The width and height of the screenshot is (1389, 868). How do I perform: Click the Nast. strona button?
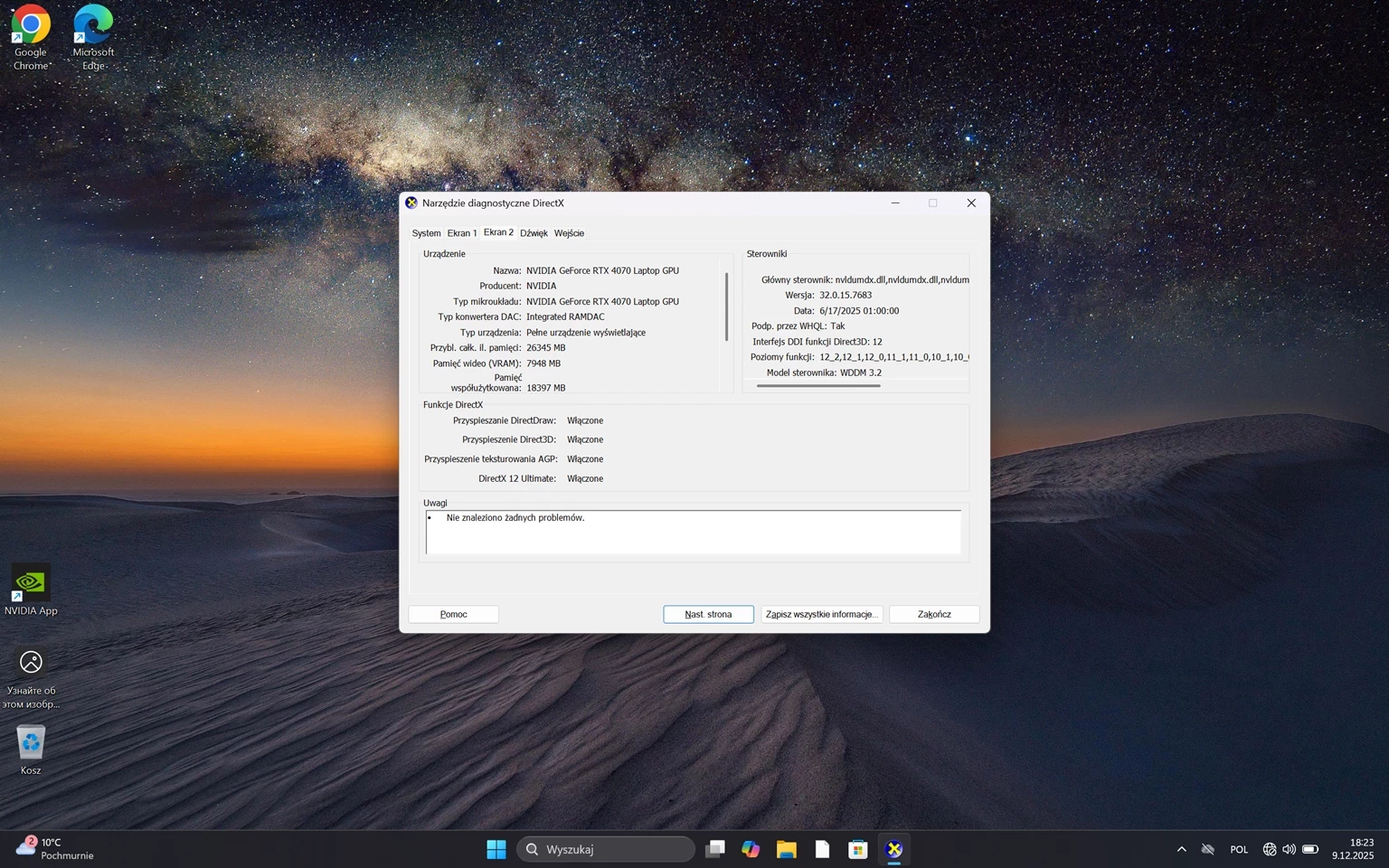coord(708,614)
